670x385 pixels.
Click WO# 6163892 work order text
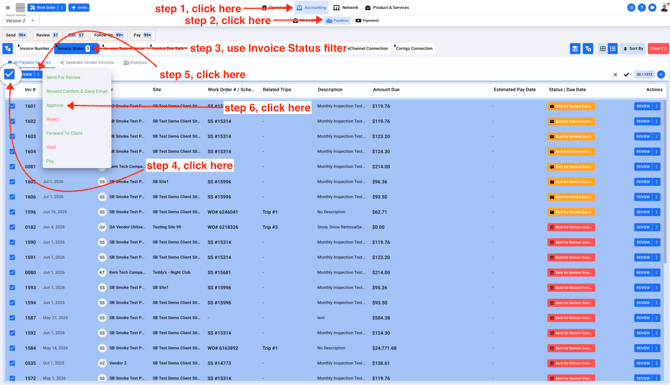[x=223, y=348]
